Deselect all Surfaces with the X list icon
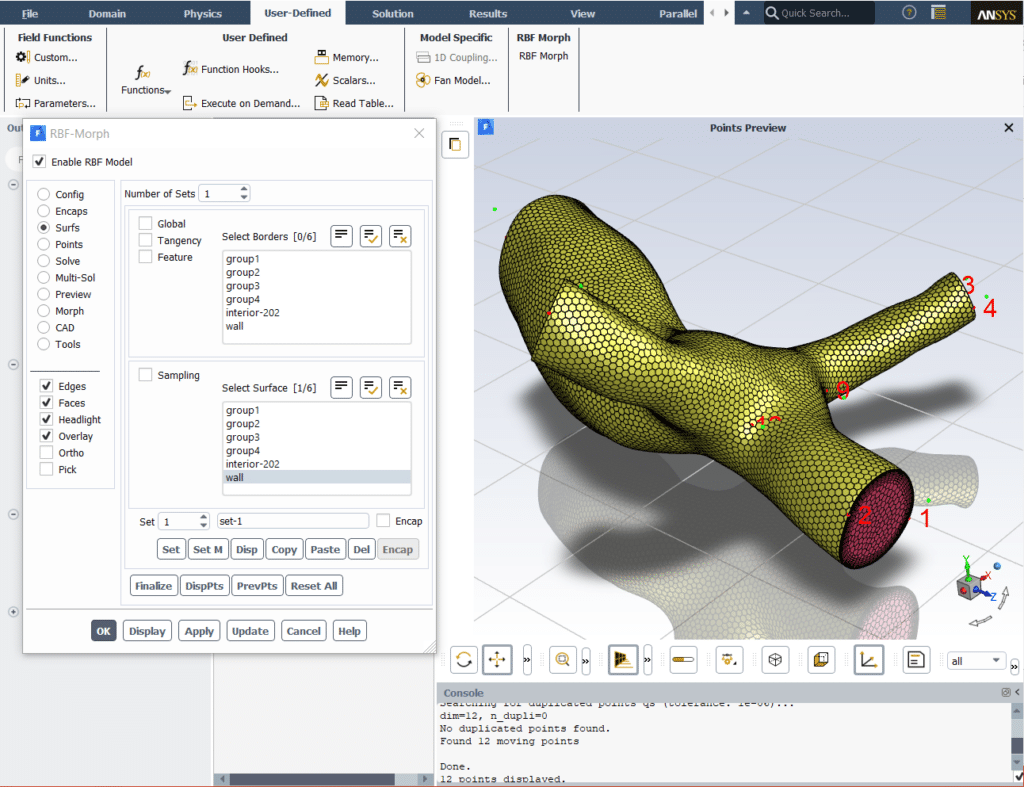Screen dimensions: 1024x787 tap(400, 387)
